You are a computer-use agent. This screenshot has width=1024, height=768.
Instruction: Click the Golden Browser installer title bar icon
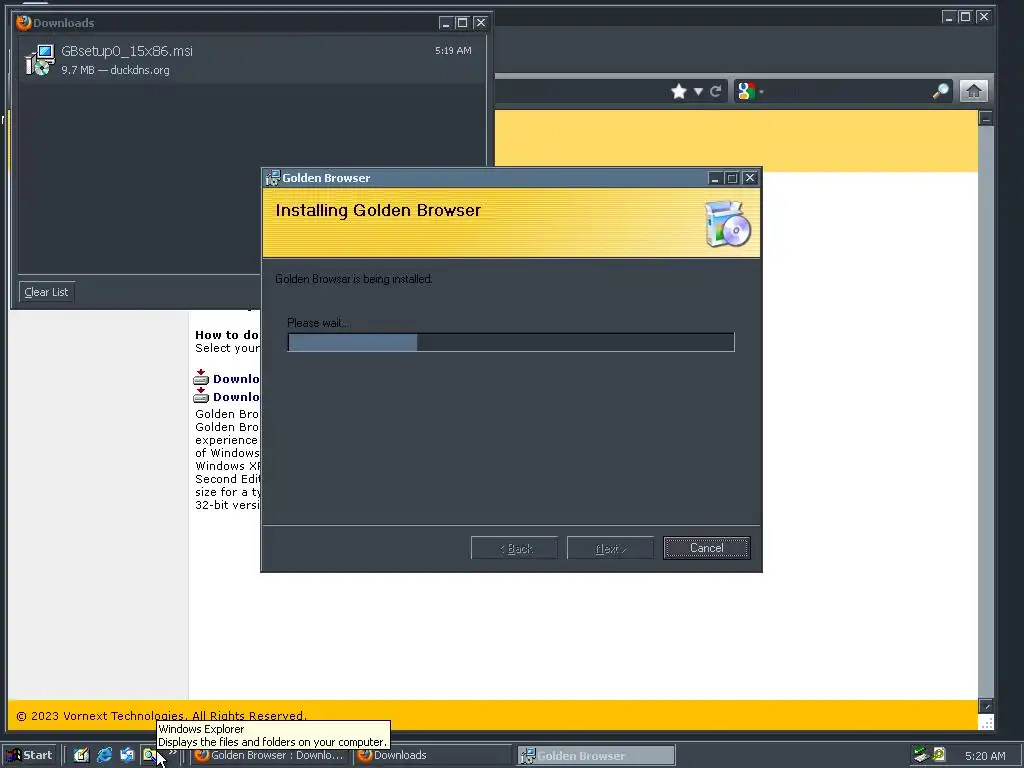[272, 178]
